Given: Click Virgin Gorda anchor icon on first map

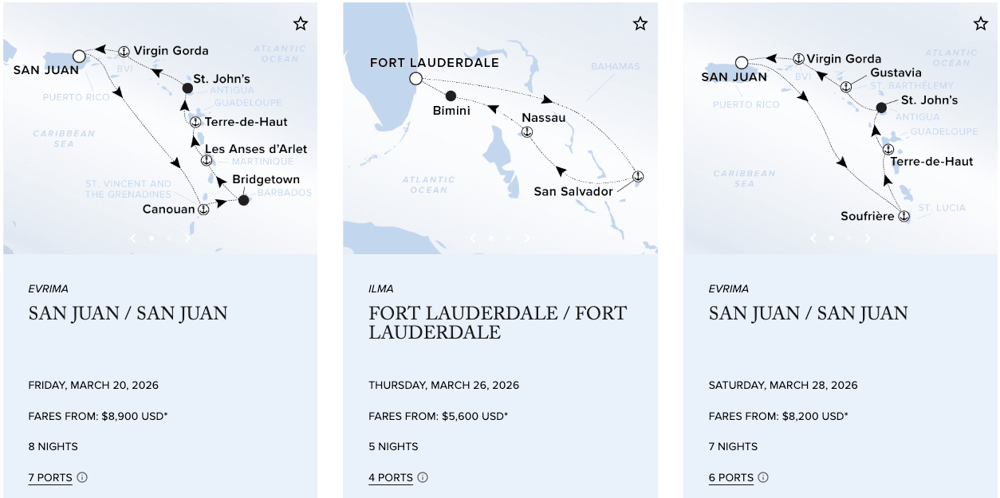Looking at the screenshot, I should pos(124,51).
